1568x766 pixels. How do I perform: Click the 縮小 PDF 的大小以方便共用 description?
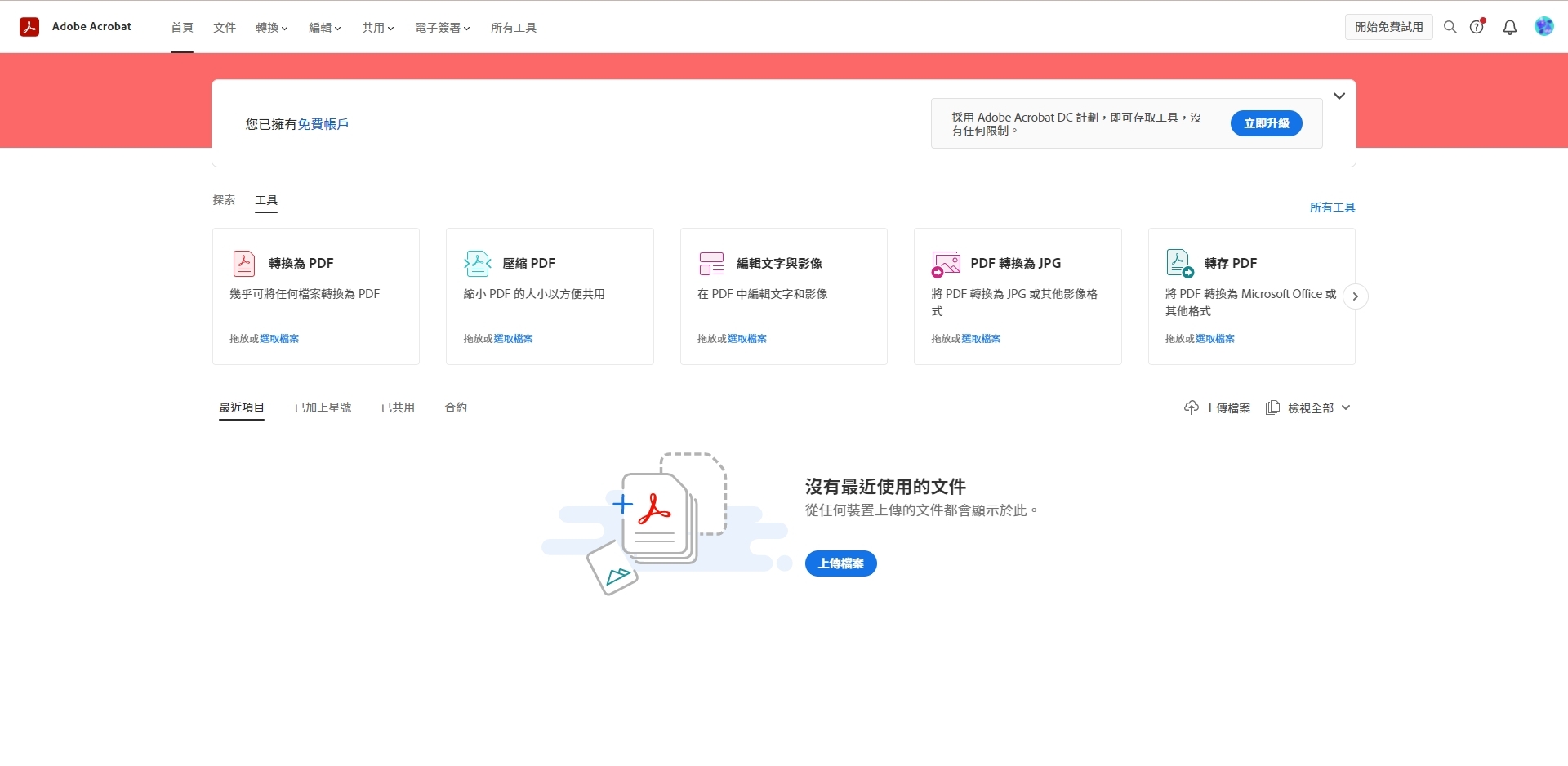tap(534, 294)
